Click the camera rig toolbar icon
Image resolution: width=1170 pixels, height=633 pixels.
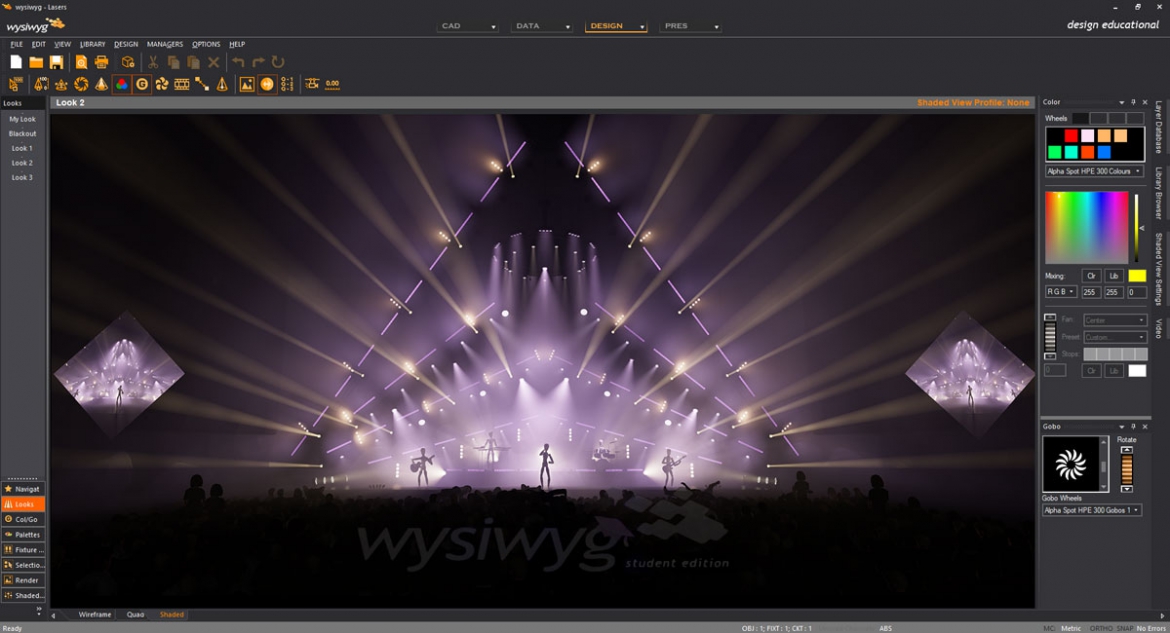312,84
